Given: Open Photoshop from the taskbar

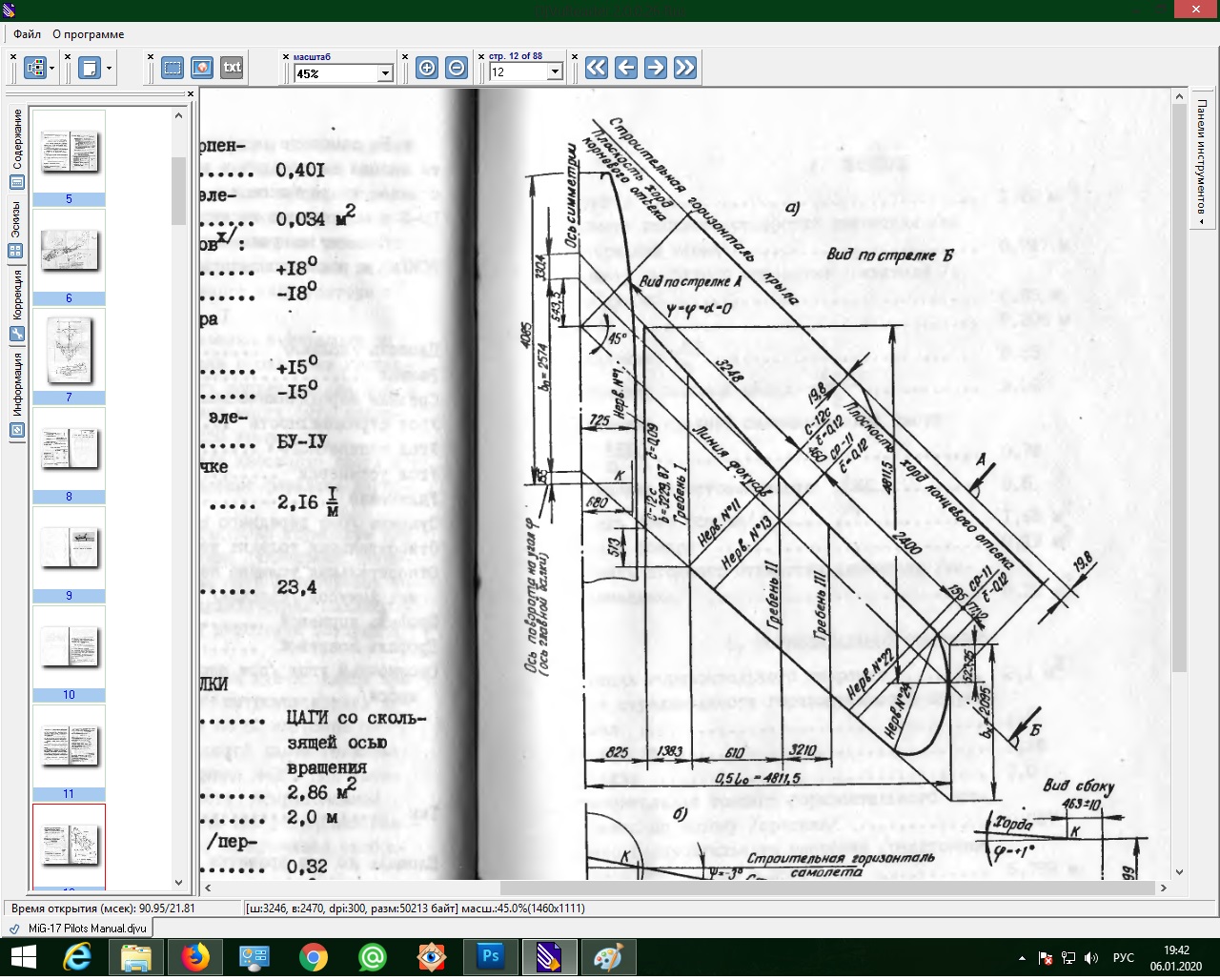Looking at the screenshot, I should click(490, 957).
